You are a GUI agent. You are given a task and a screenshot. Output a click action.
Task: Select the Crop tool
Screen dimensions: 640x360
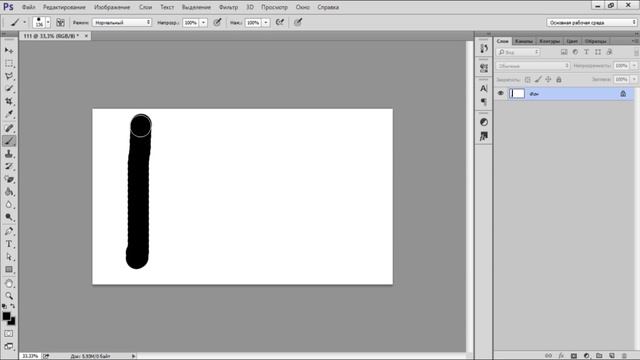(x=9, y=101)
